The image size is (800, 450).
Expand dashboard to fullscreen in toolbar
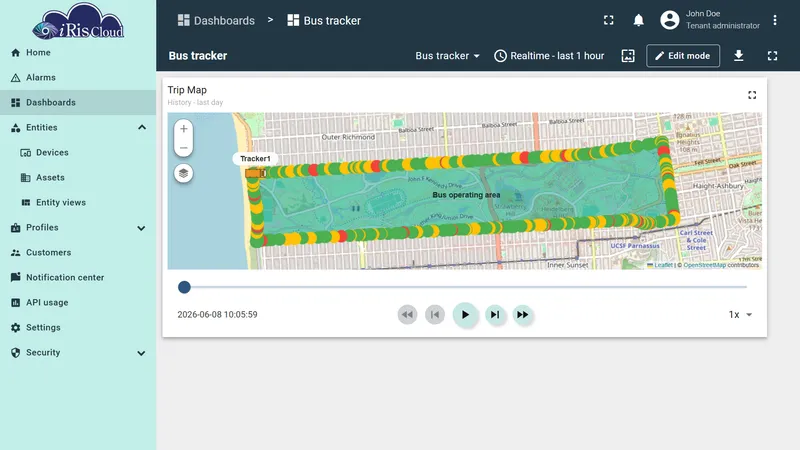(x=772, y=56)
